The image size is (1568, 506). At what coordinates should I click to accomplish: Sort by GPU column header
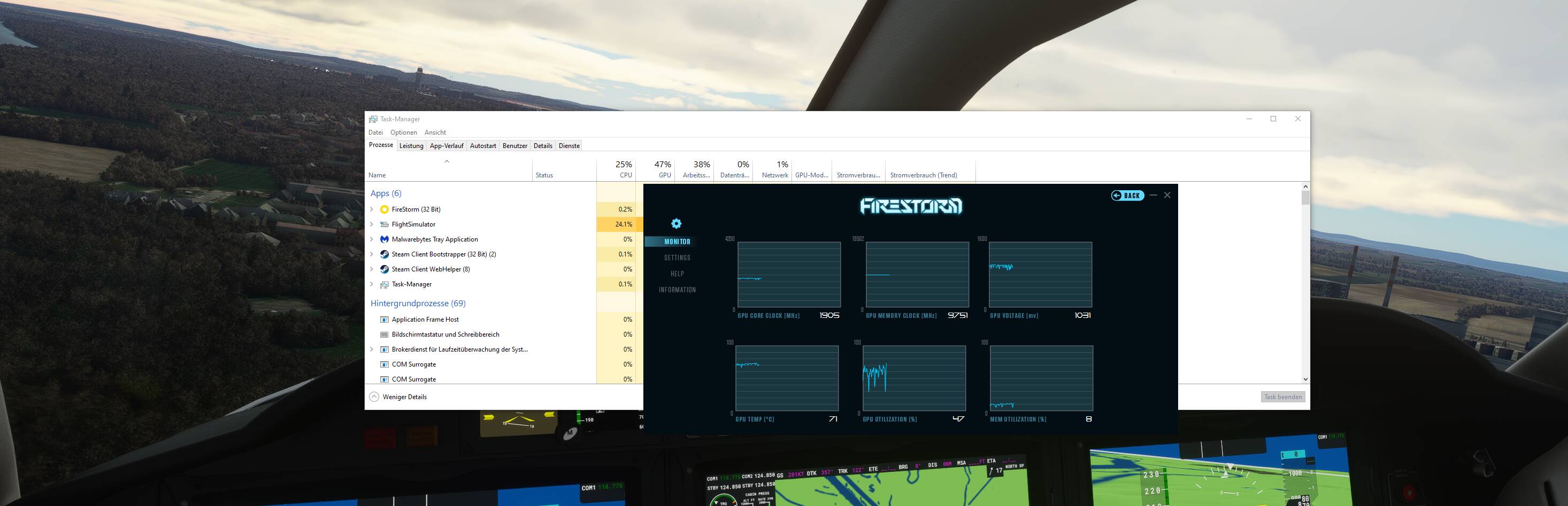pyautogui.click(x=655, y=170)
